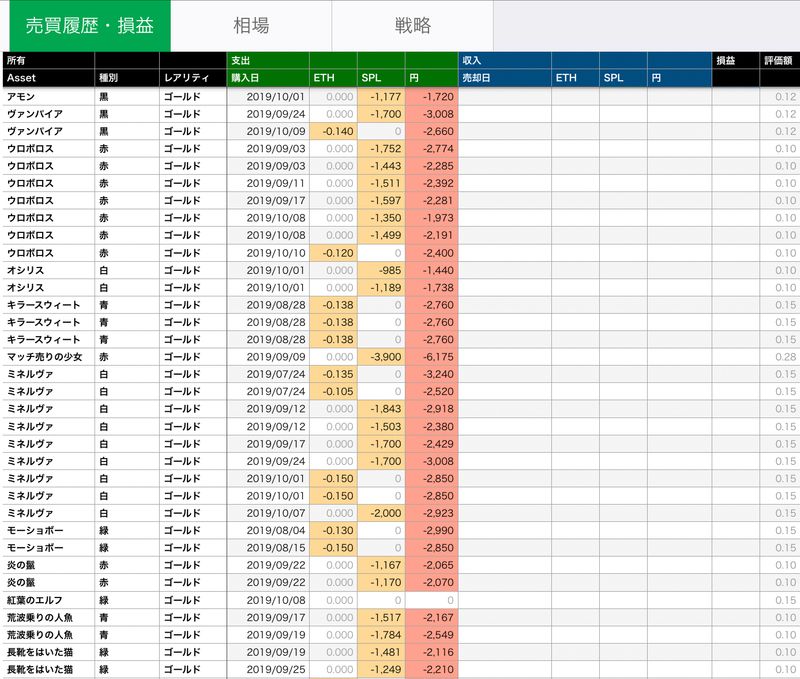Click the purchase date 2019/10/09 cell
Image resolution: width=800 pixels, height=679 pixels.
coord(267,132)
